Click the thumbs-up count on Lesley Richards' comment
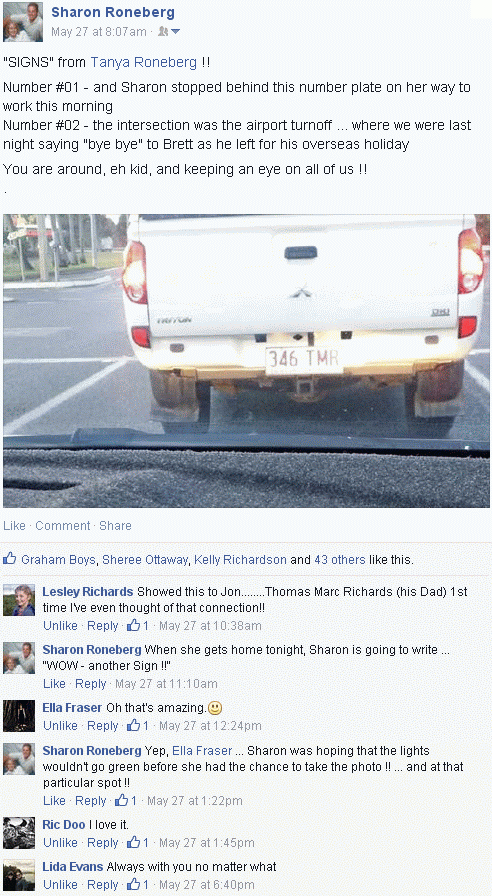The height and width of the screenshot is (896, 492). pos(138,626)
